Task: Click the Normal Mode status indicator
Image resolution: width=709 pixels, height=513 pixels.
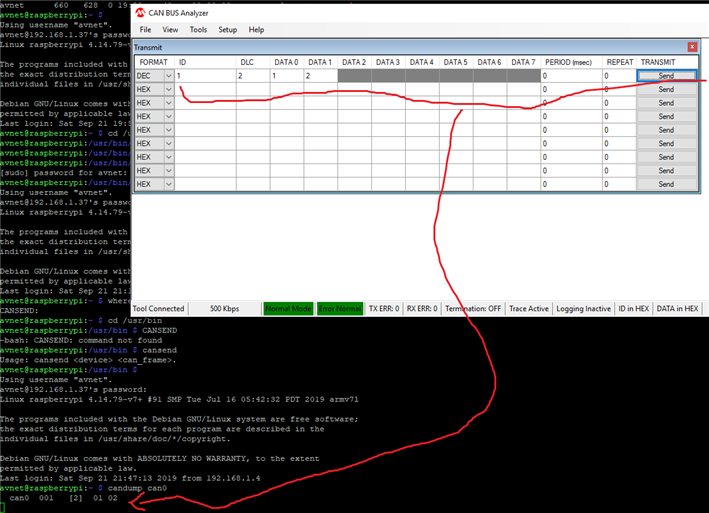Action: (x=287, y=309)
